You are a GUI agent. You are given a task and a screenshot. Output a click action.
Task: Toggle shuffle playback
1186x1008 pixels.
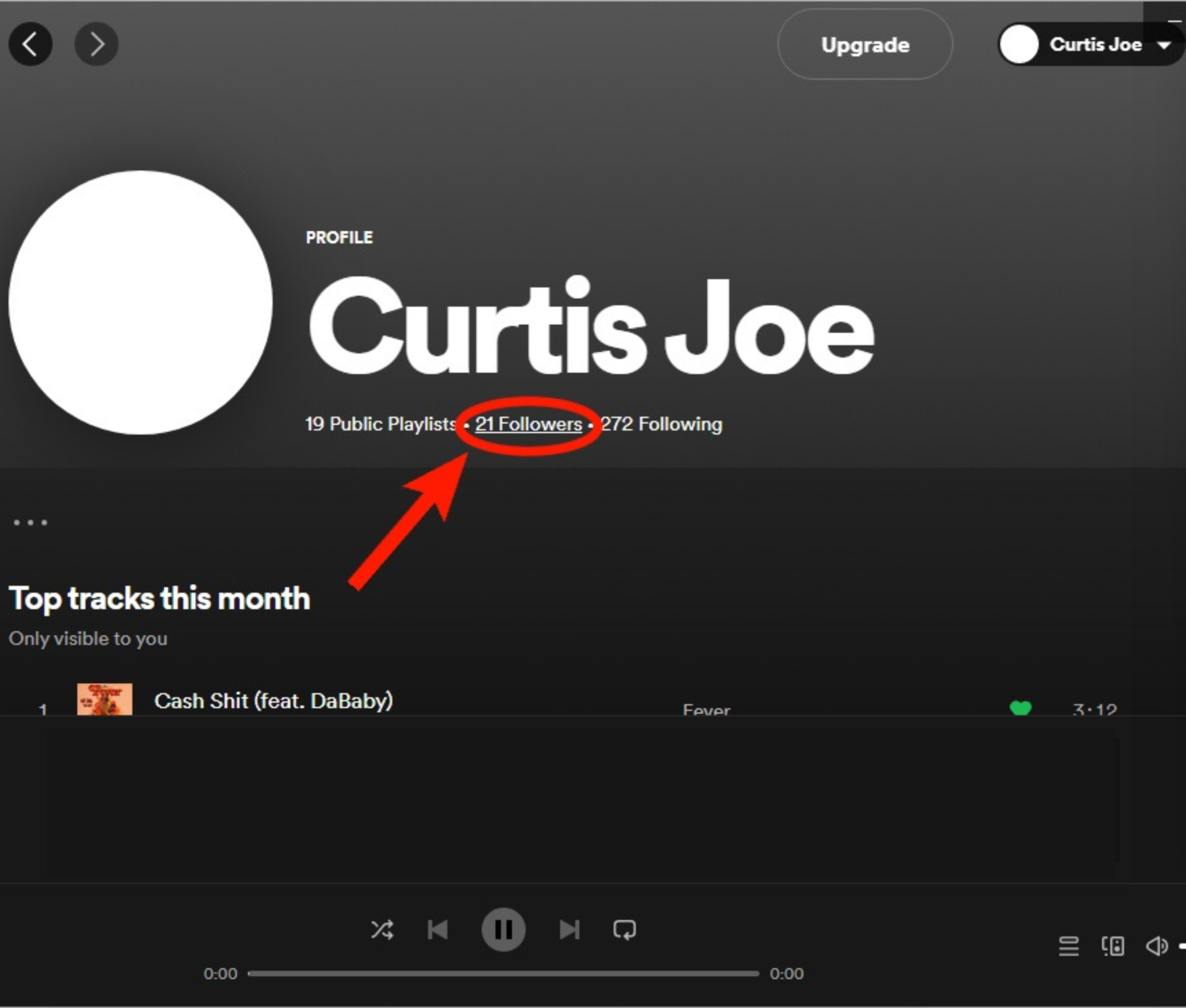pyautogui.click(x=382, y=930)
